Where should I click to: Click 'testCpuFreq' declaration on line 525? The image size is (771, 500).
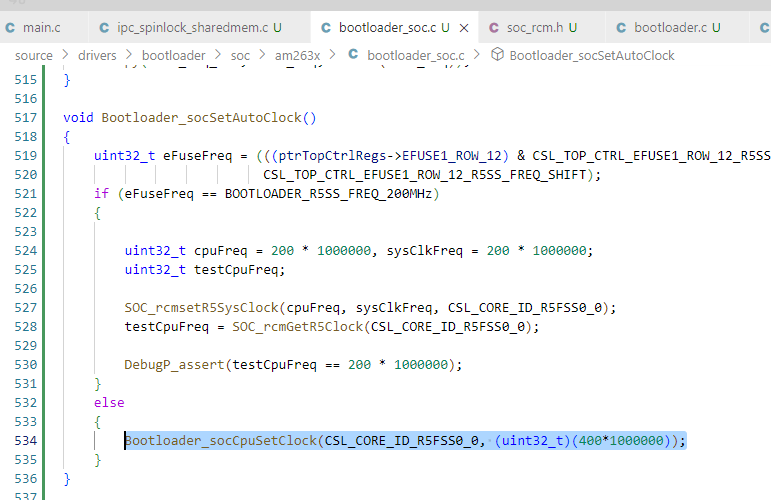click(x=236, y=270)
